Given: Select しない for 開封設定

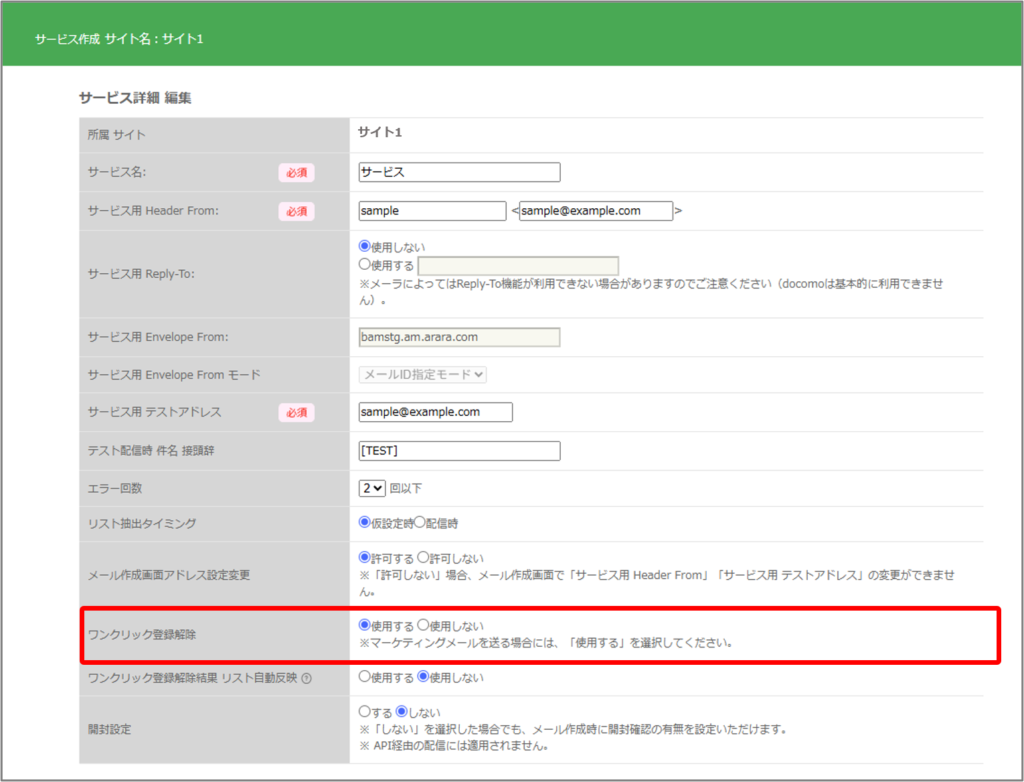Looking at the screenshot, I should pyautogui.click(x=402, y=712).
